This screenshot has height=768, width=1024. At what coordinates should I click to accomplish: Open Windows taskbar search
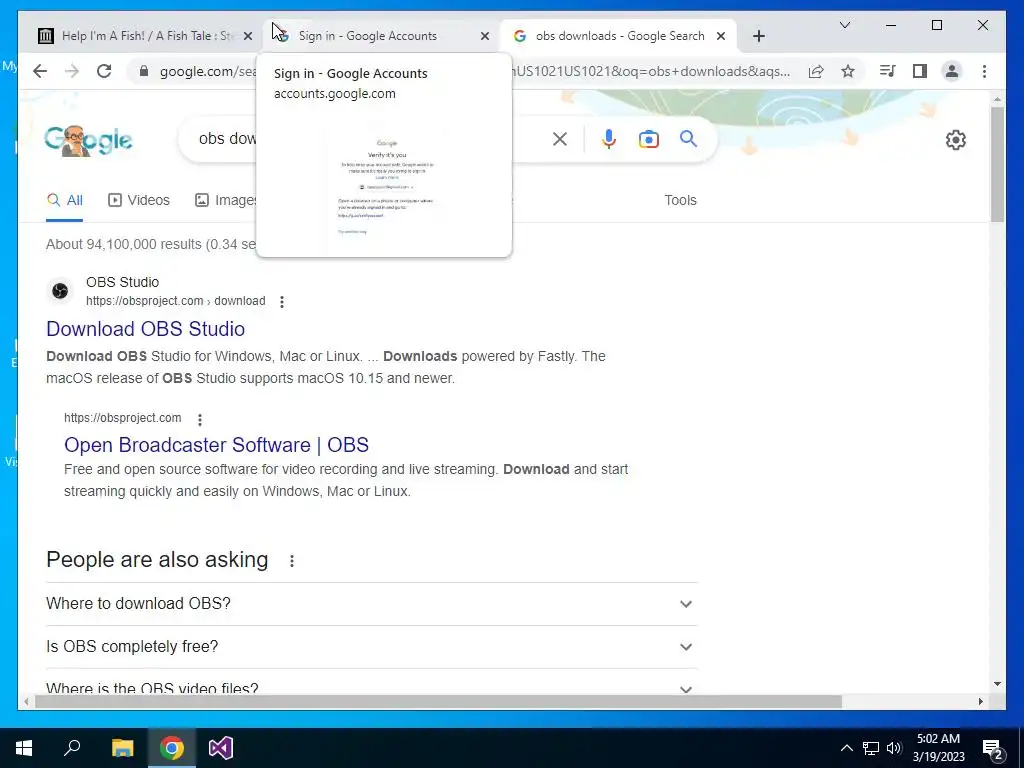(x=72, y=748)
